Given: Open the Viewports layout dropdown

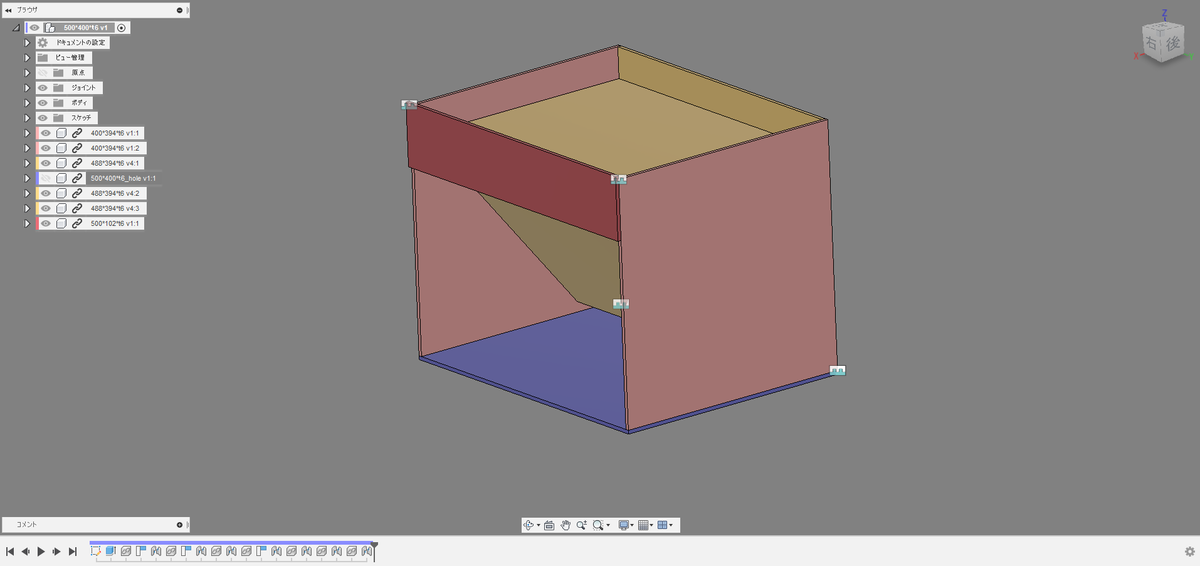Looking at the screenshot, I should pos(665,525).
